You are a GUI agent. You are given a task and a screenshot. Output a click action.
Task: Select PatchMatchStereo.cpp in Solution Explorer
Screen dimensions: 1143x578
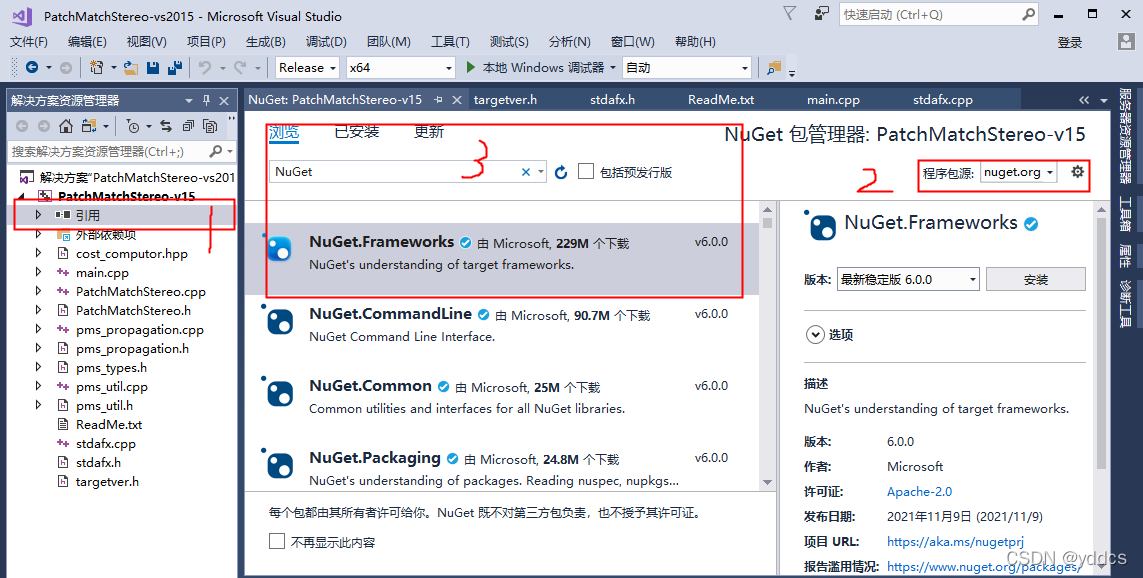point(141,292)
